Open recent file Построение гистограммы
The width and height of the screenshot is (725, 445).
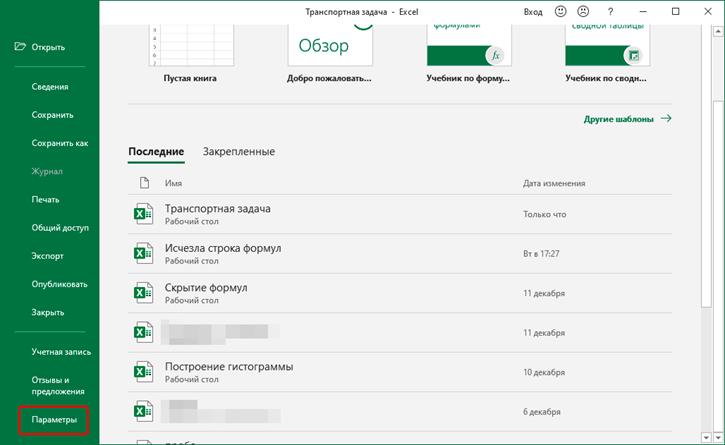(x=399, y=372)
